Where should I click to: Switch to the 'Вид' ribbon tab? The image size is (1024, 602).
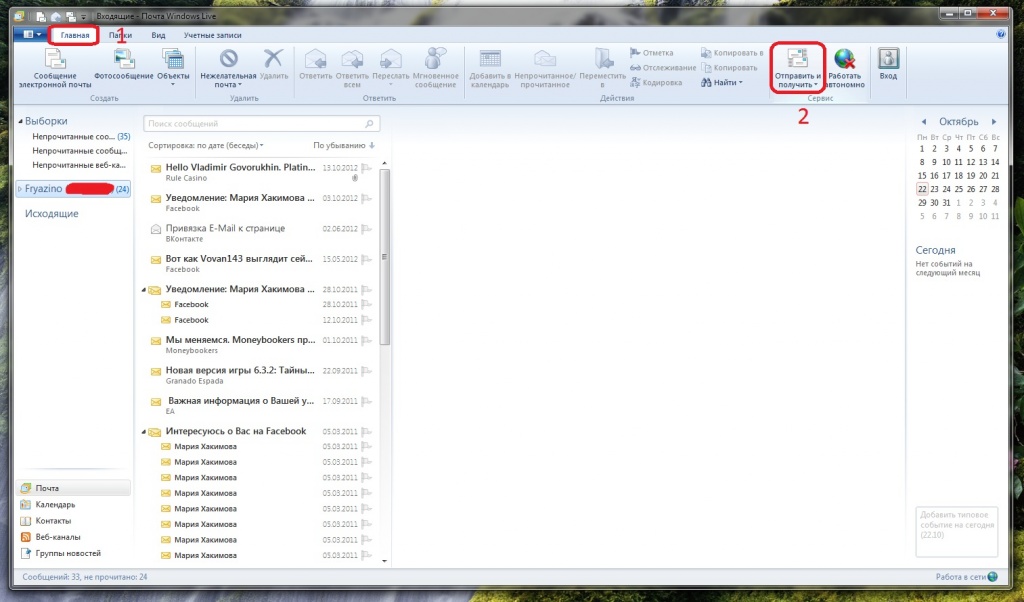(x=158, y=35)
